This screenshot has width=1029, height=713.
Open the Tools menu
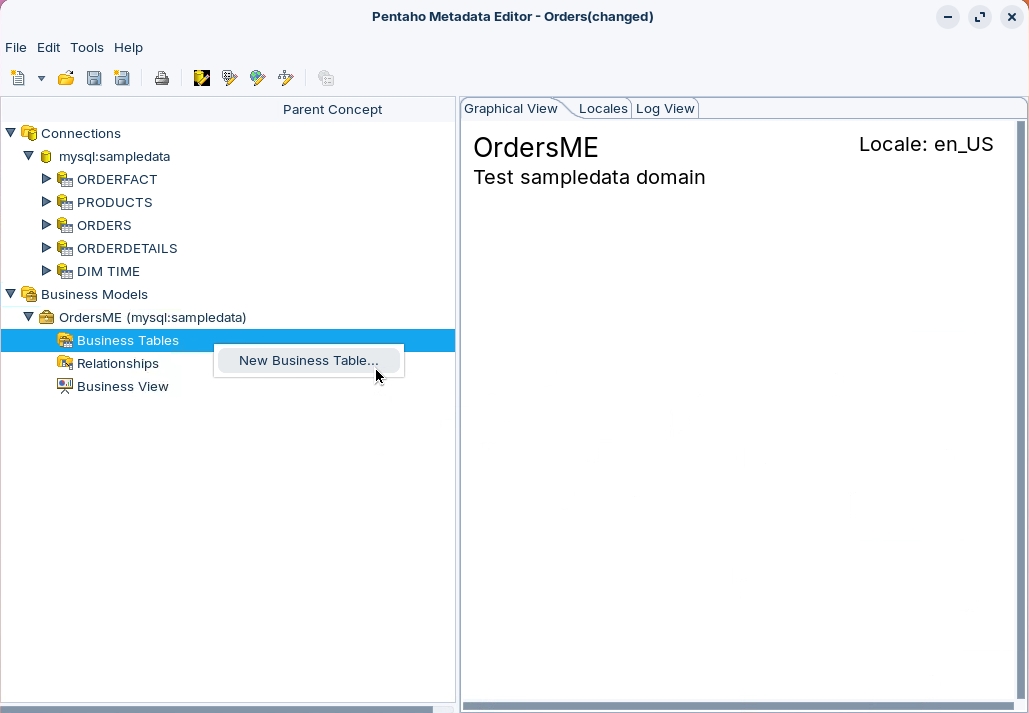click(x=87, y=47)
